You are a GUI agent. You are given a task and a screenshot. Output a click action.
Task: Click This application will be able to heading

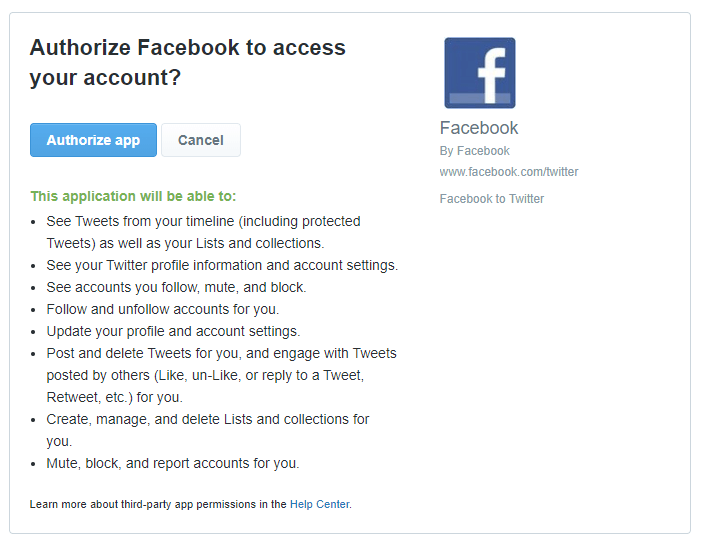[133, 196]
